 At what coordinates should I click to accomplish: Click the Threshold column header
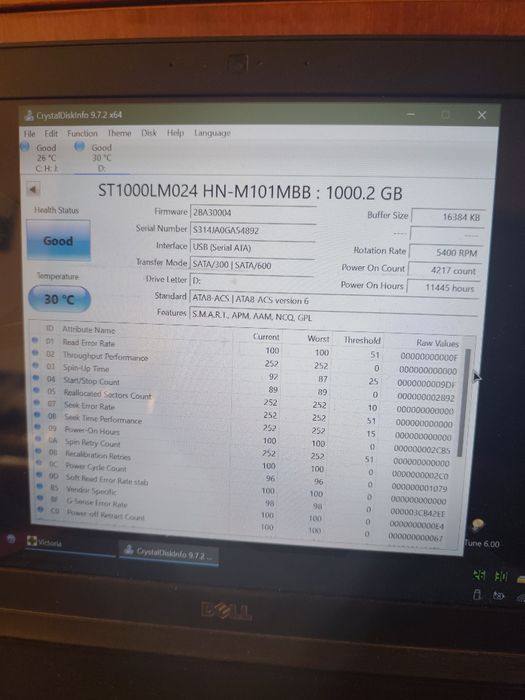362,340
